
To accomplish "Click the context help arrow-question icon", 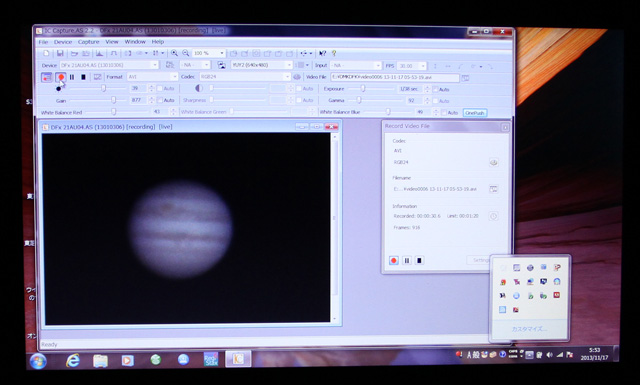I will pos(322,53).
